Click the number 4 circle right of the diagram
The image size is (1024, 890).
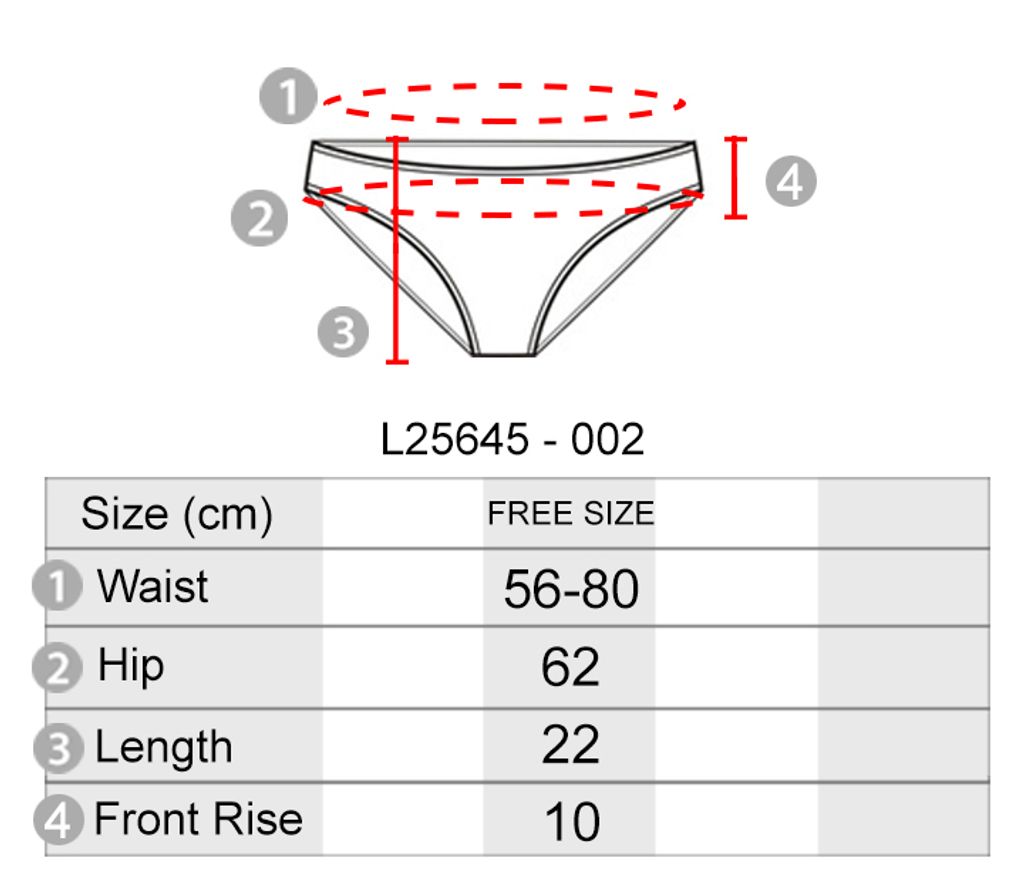pos(790,183)
